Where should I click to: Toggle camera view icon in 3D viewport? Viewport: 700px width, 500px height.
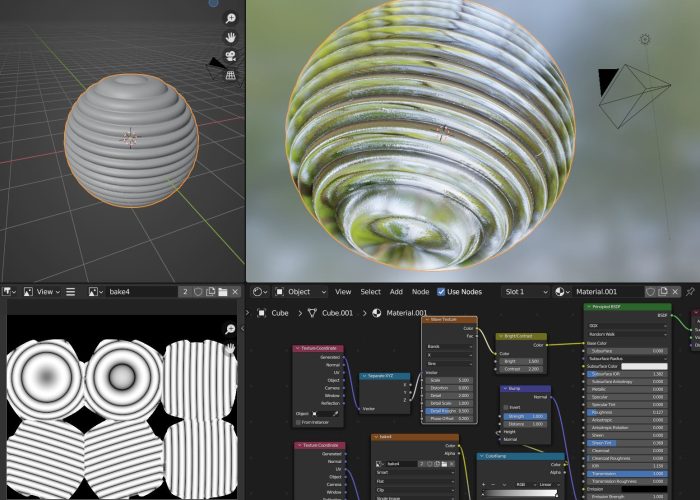[230, 56]
